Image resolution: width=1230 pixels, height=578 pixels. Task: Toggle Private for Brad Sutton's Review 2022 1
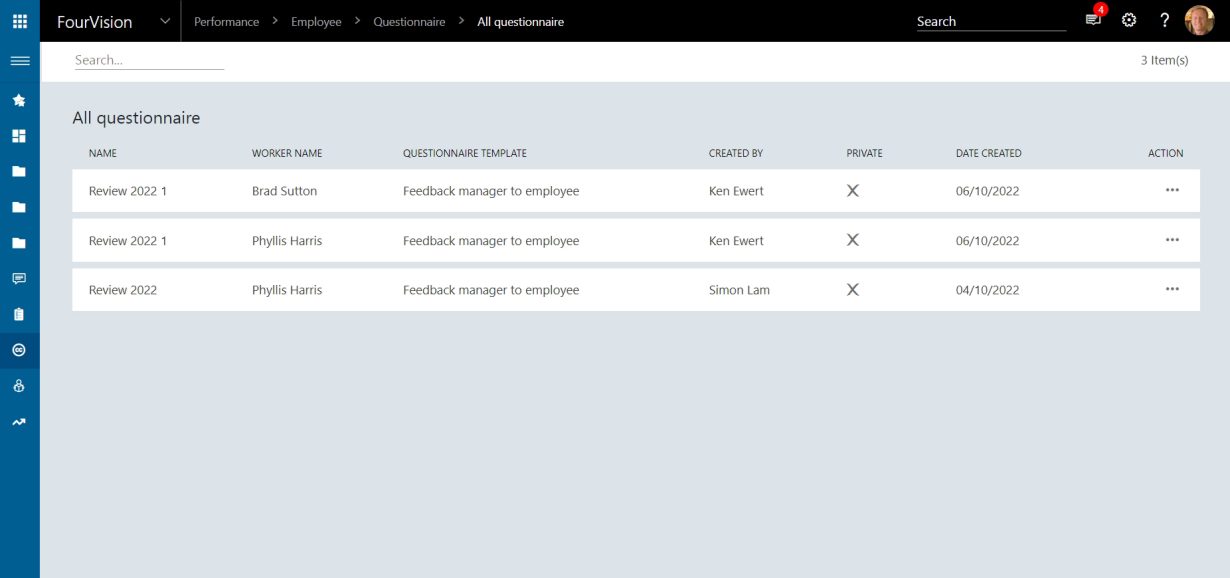[852, 190]
